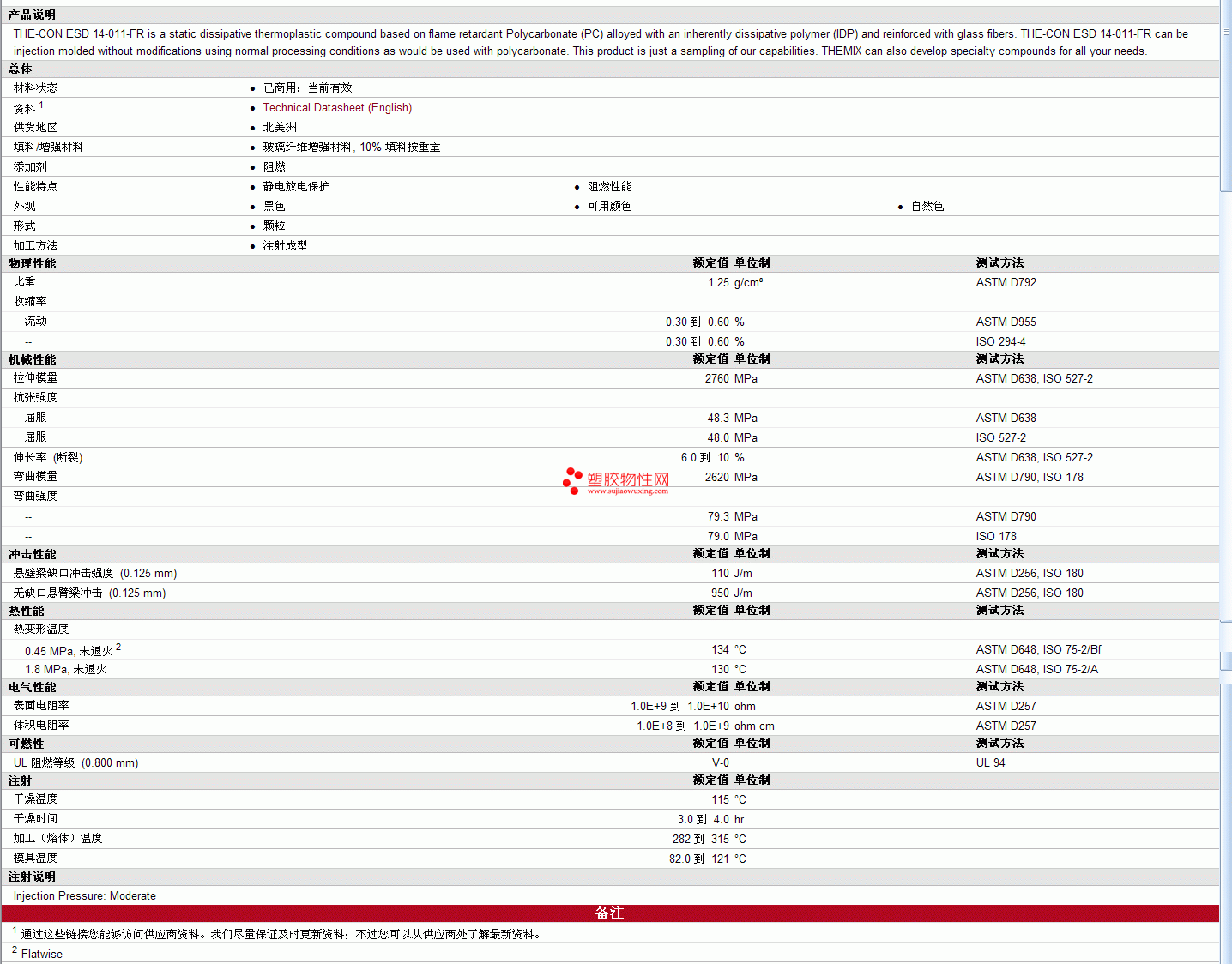1232x964 pixels.
Task: Open the Technical Datasheet (English) link
Action: [337, 108]
